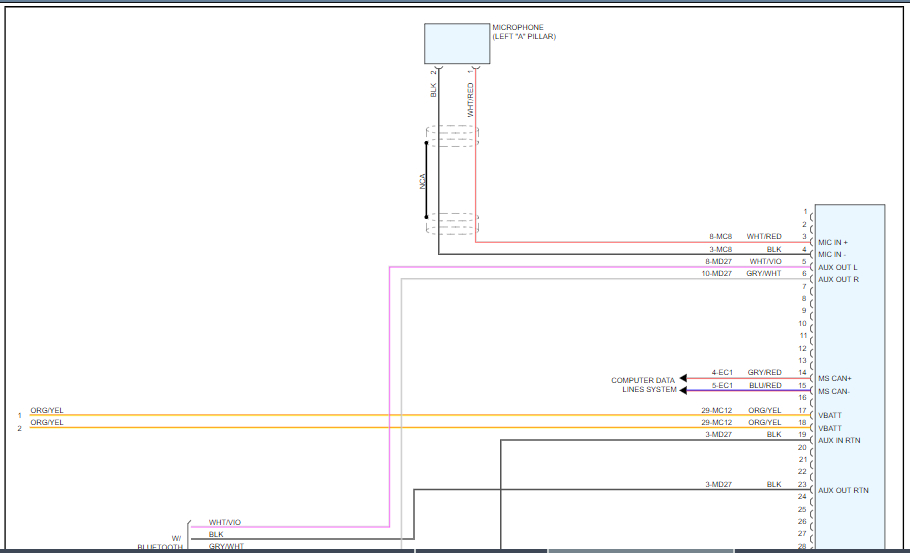Image resolution: width=910 pixels, height=553 pixels.
Task: Click the Microphone component box
Action: click(457, 44)
